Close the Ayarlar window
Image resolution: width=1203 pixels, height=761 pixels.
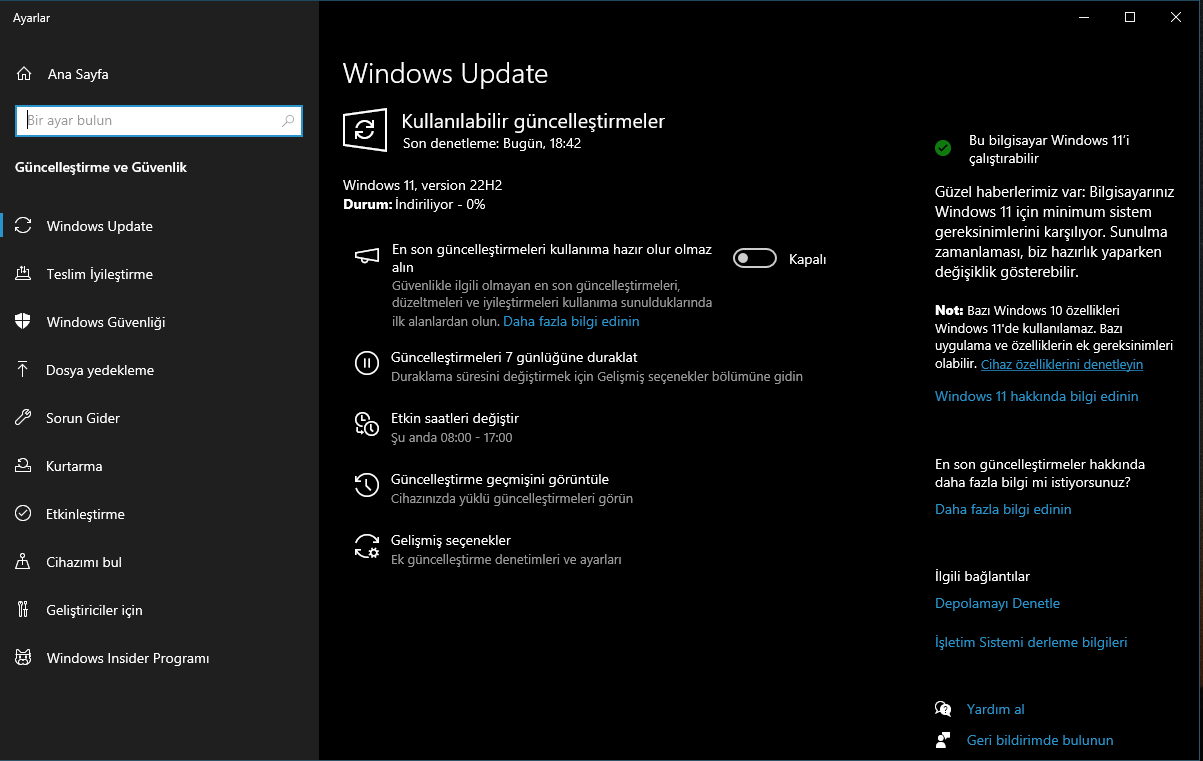point(1177,17)
